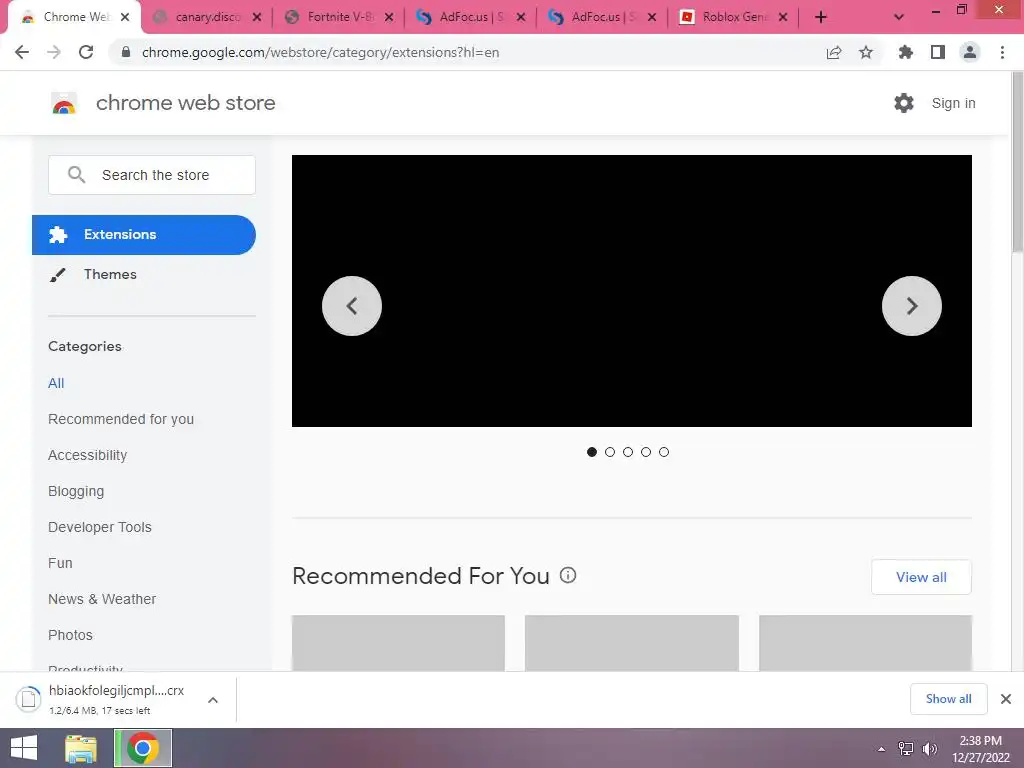
Task: Choose the News & Weather category
Action: click(x=102, y=599)
